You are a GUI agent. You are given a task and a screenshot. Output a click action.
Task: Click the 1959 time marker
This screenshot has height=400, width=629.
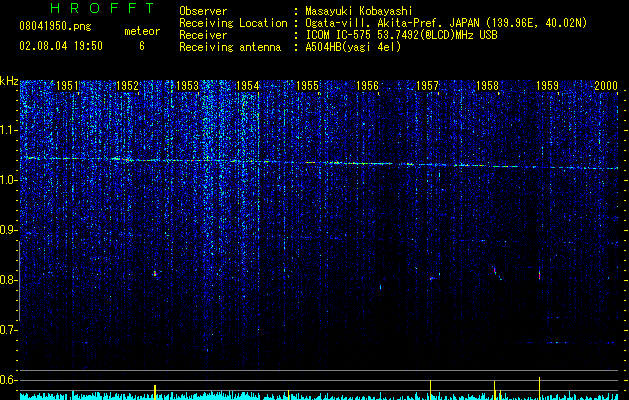coord(548,86)
